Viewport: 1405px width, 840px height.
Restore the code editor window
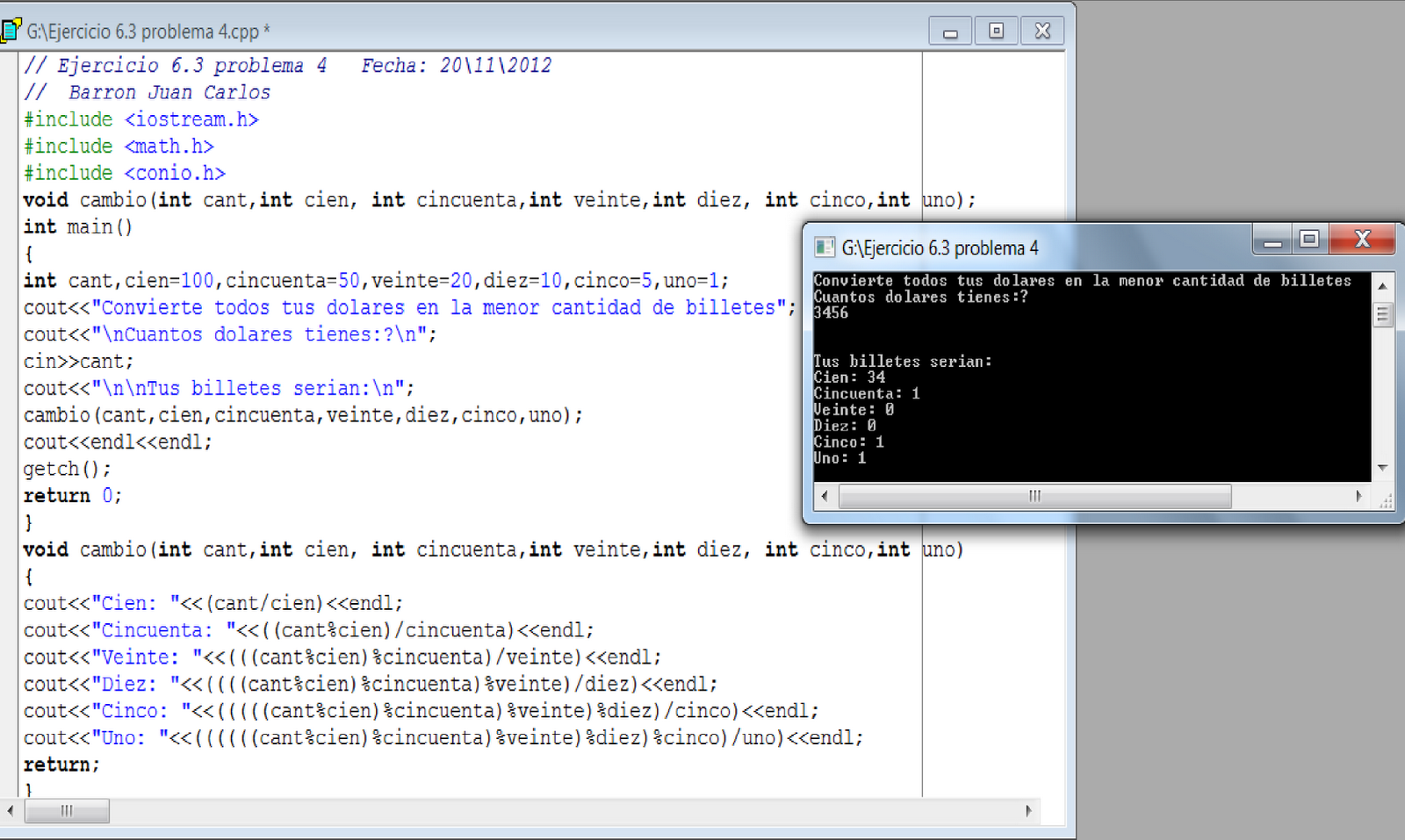997,30
